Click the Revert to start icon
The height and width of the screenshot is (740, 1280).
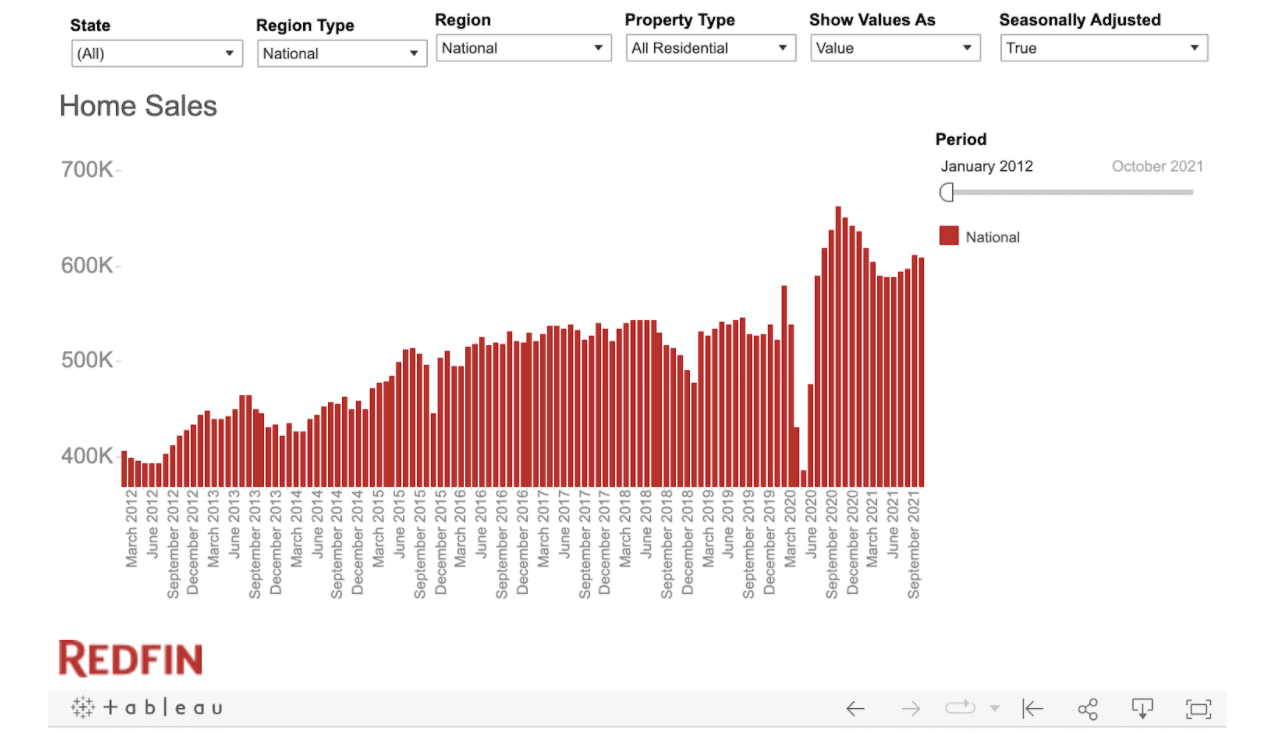click(1032, 709)
